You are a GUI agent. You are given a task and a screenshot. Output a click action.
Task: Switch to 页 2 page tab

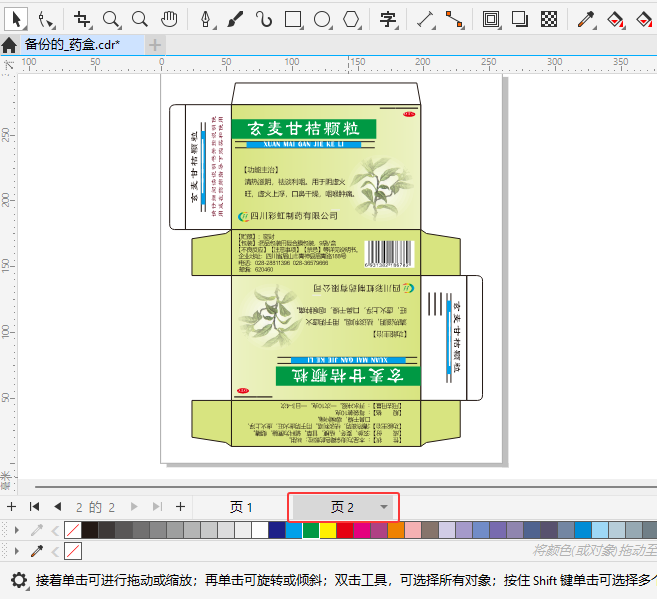[x=342, y=507]
